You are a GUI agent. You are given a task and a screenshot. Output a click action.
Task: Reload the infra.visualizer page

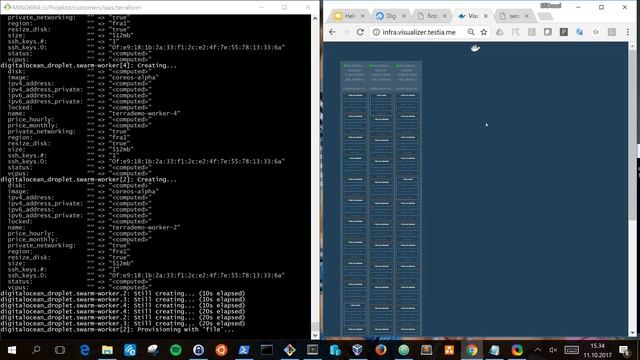(360, 32)
